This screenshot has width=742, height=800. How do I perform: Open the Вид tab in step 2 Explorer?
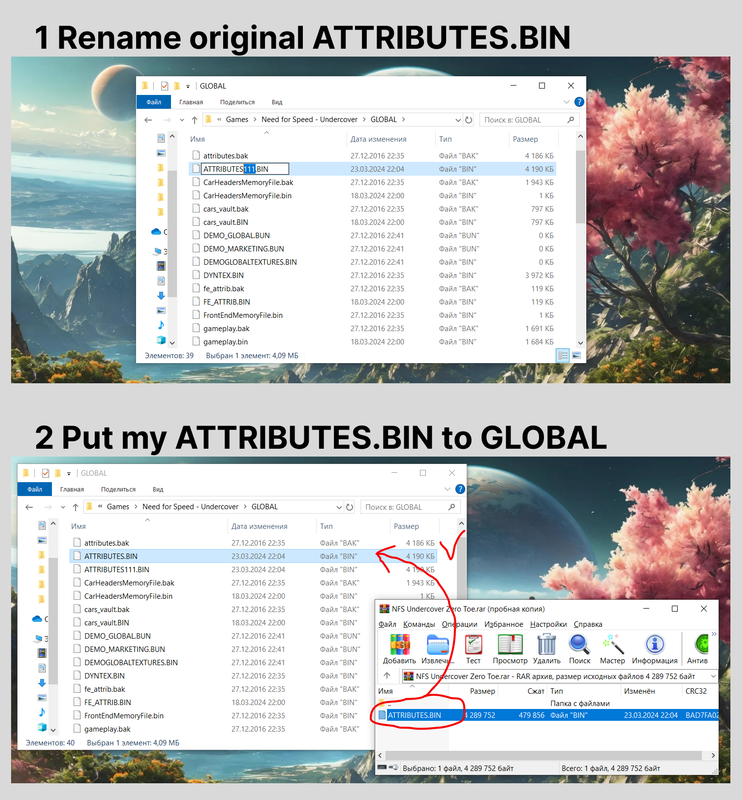coord(158,489)
